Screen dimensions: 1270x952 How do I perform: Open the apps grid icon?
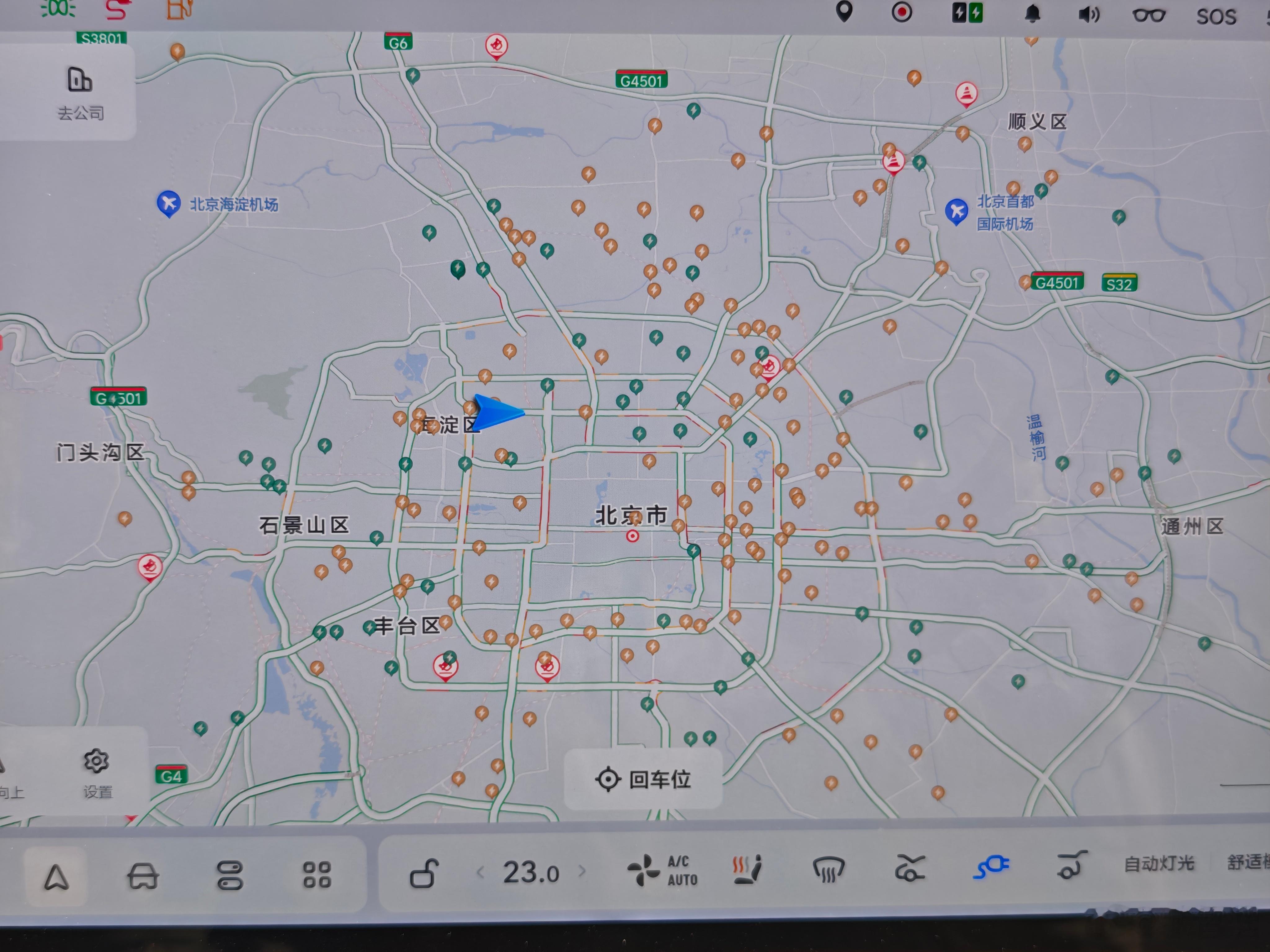tap(317, 875)
